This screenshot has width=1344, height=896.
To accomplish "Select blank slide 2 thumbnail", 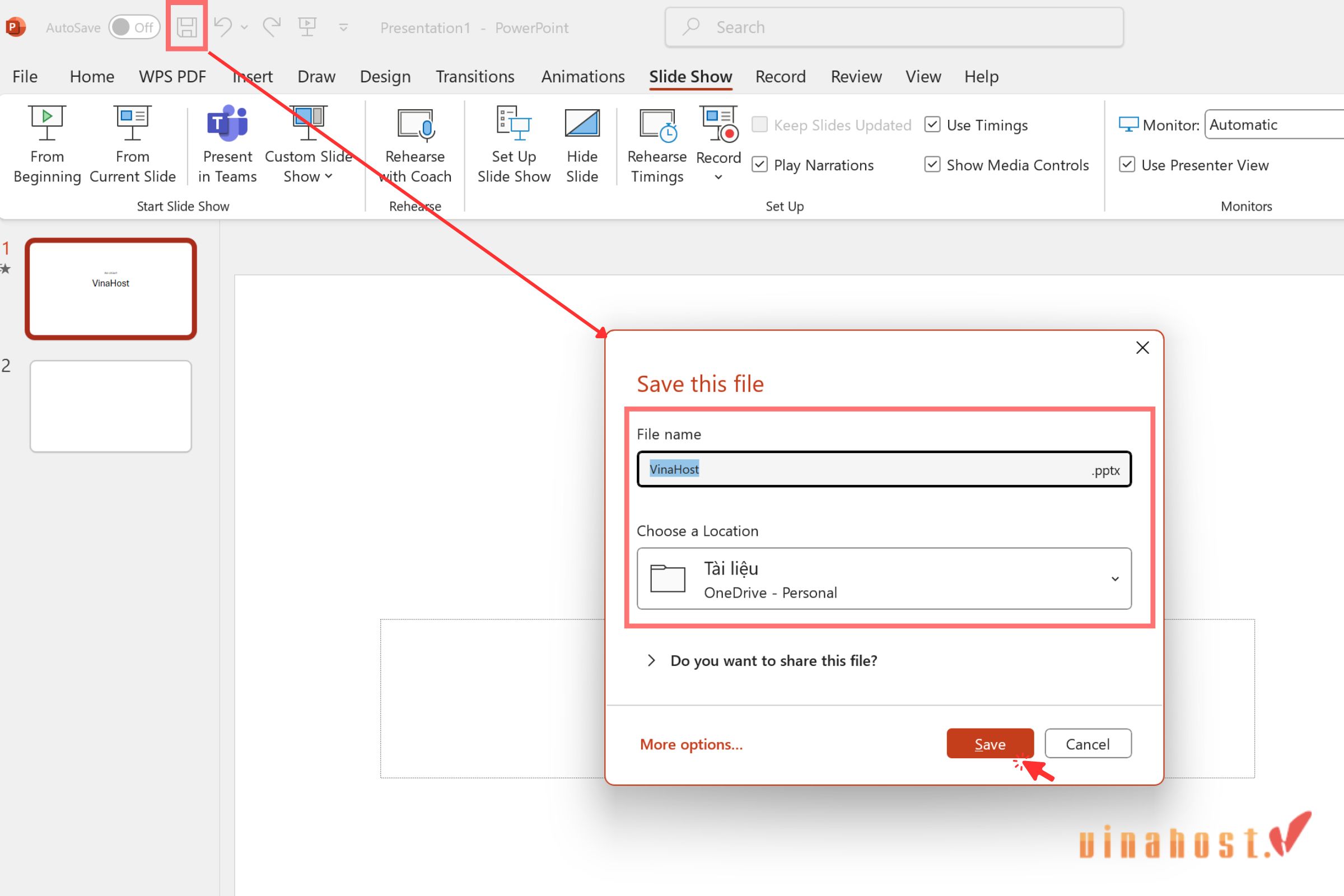I will point(111,407).
